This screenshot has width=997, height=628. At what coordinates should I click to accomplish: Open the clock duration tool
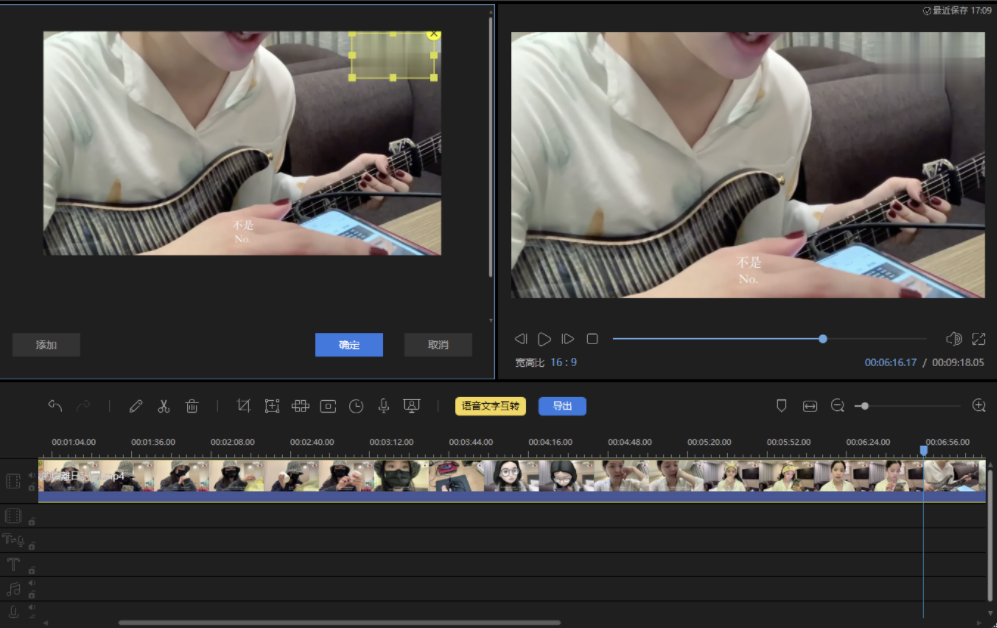356,406
